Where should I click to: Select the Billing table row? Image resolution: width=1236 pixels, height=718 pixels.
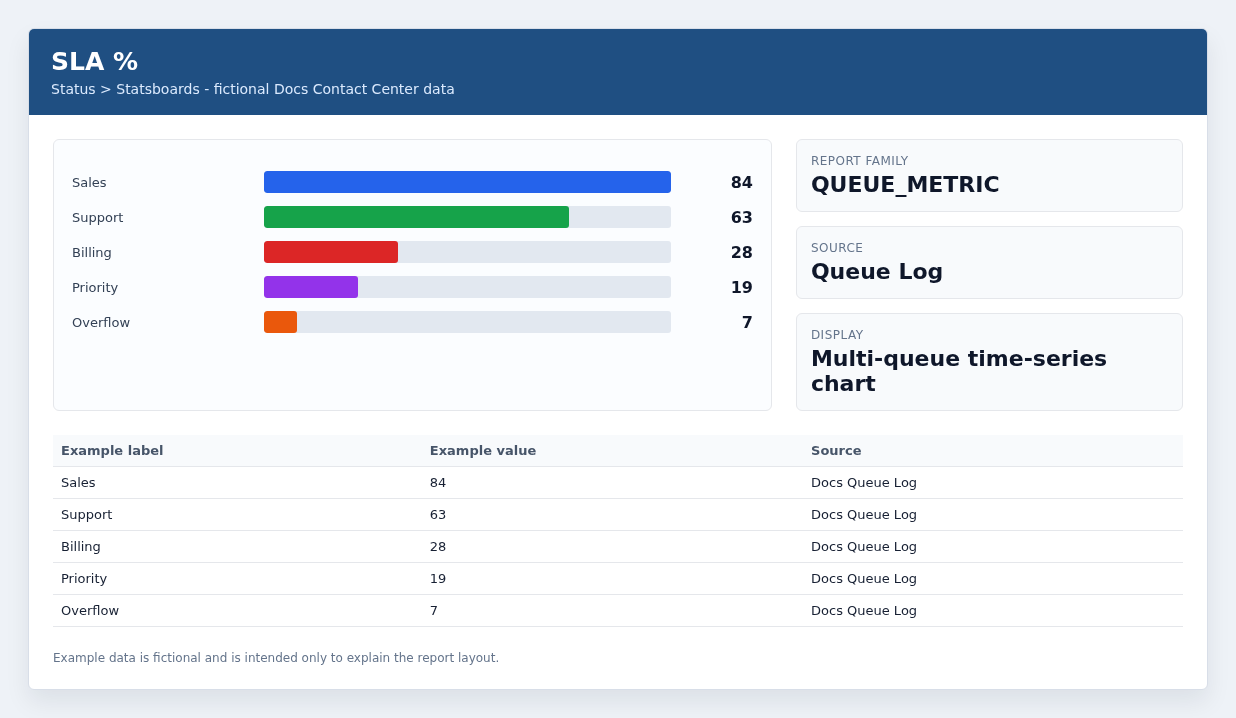(x=618, y=547)
